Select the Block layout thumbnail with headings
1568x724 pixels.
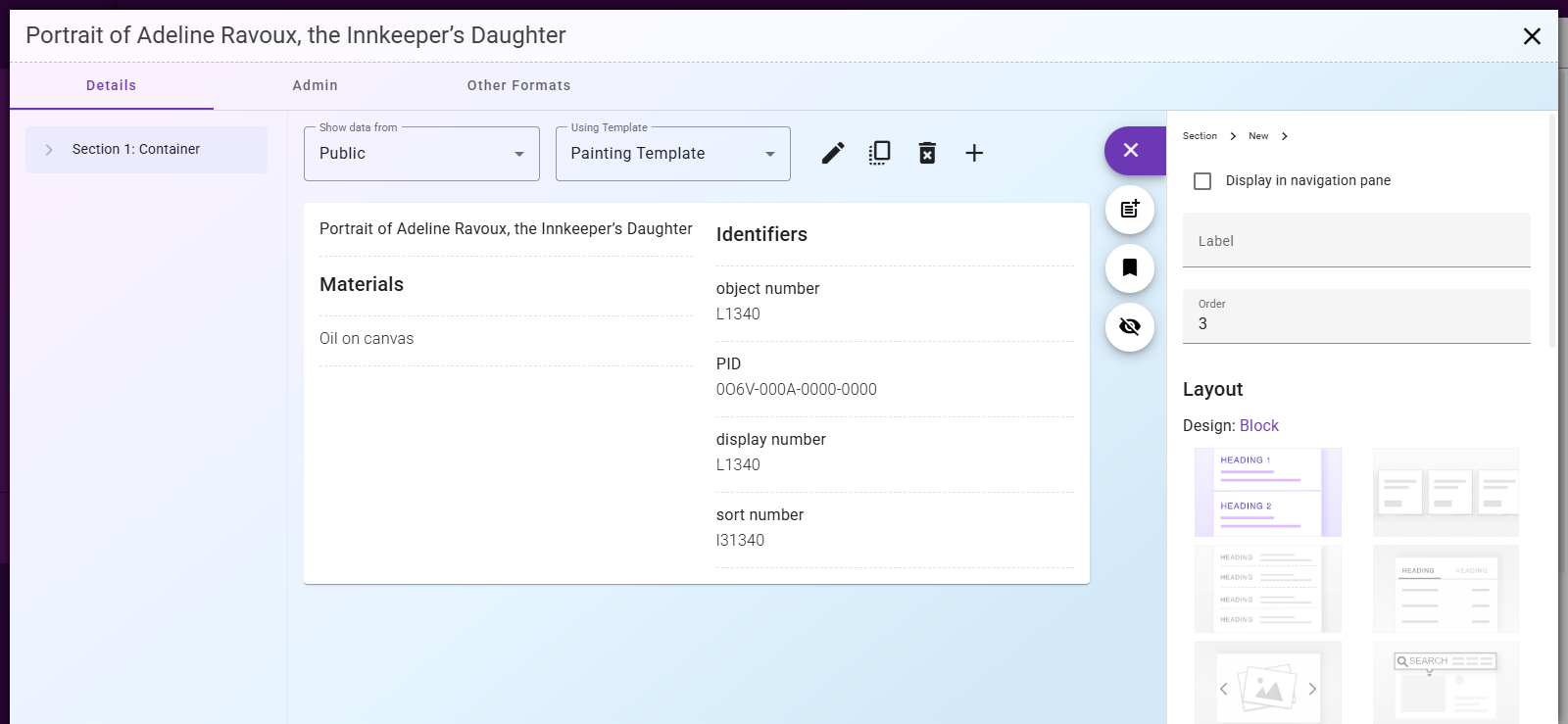pos(1267,492)
